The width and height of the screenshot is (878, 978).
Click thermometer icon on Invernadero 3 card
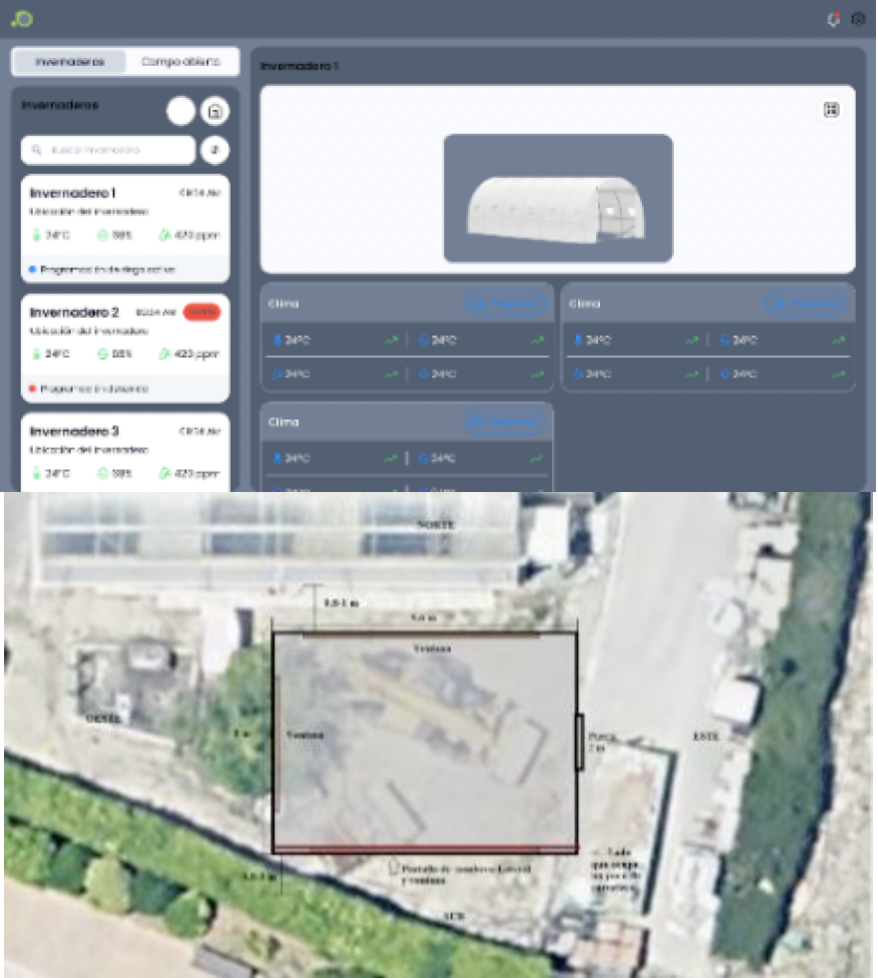[36, 473]
